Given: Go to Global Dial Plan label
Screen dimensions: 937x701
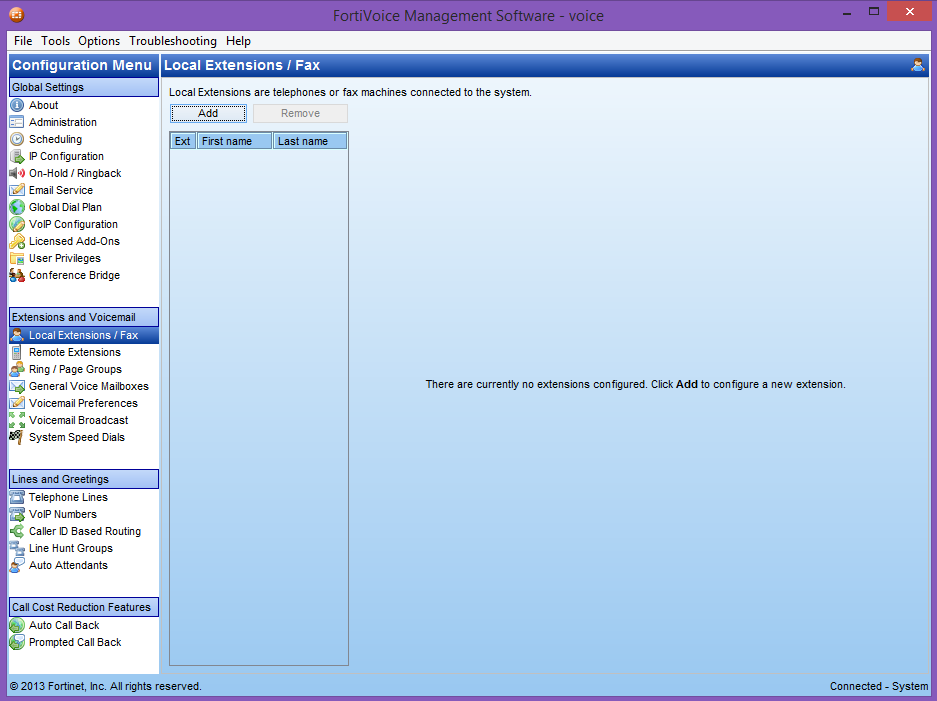Looking at the screenshot, I should (x=66, y=207).
